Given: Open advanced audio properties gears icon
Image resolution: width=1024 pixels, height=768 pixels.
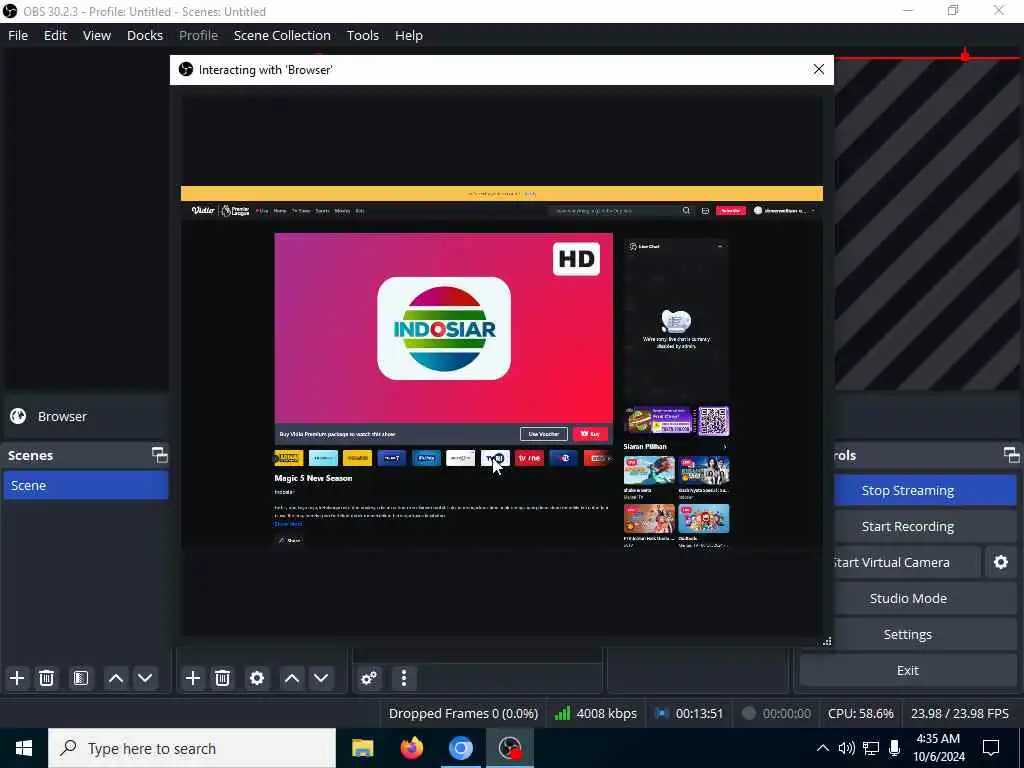Looking at the screenshot, I should (x=368, y=678).
